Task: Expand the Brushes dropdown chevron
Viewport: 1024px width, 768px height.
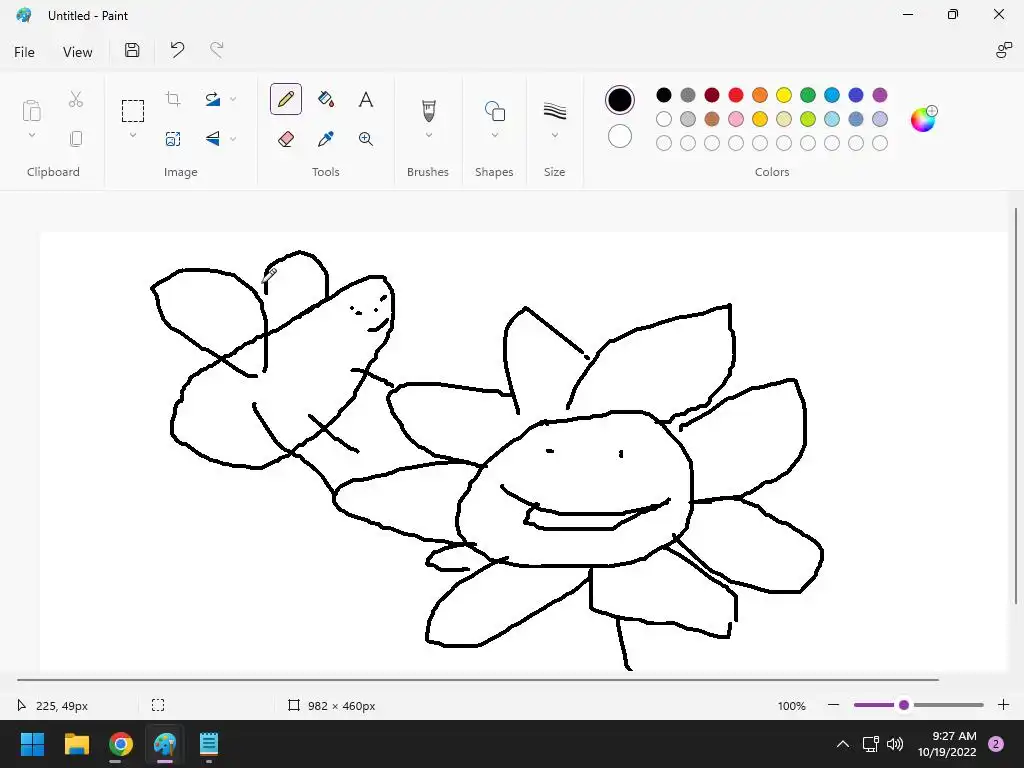Action: 428,135
